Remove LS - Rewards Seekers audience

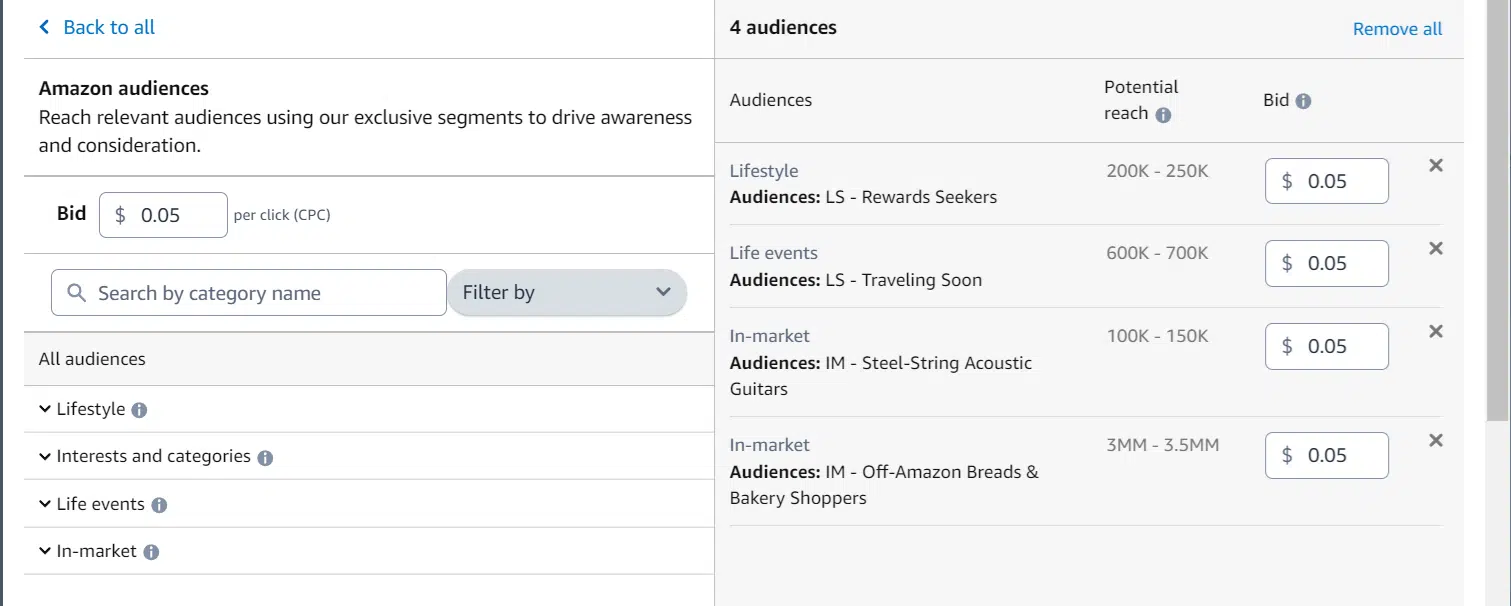coord(1436,166)
